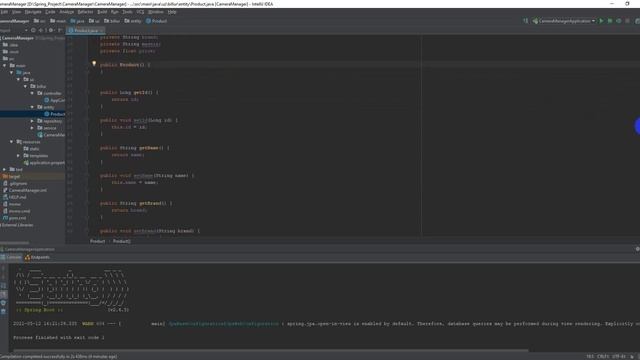Open the Code menu
Image resolution: width=640 pixels, height=360 pixels.
coord(50,12)
